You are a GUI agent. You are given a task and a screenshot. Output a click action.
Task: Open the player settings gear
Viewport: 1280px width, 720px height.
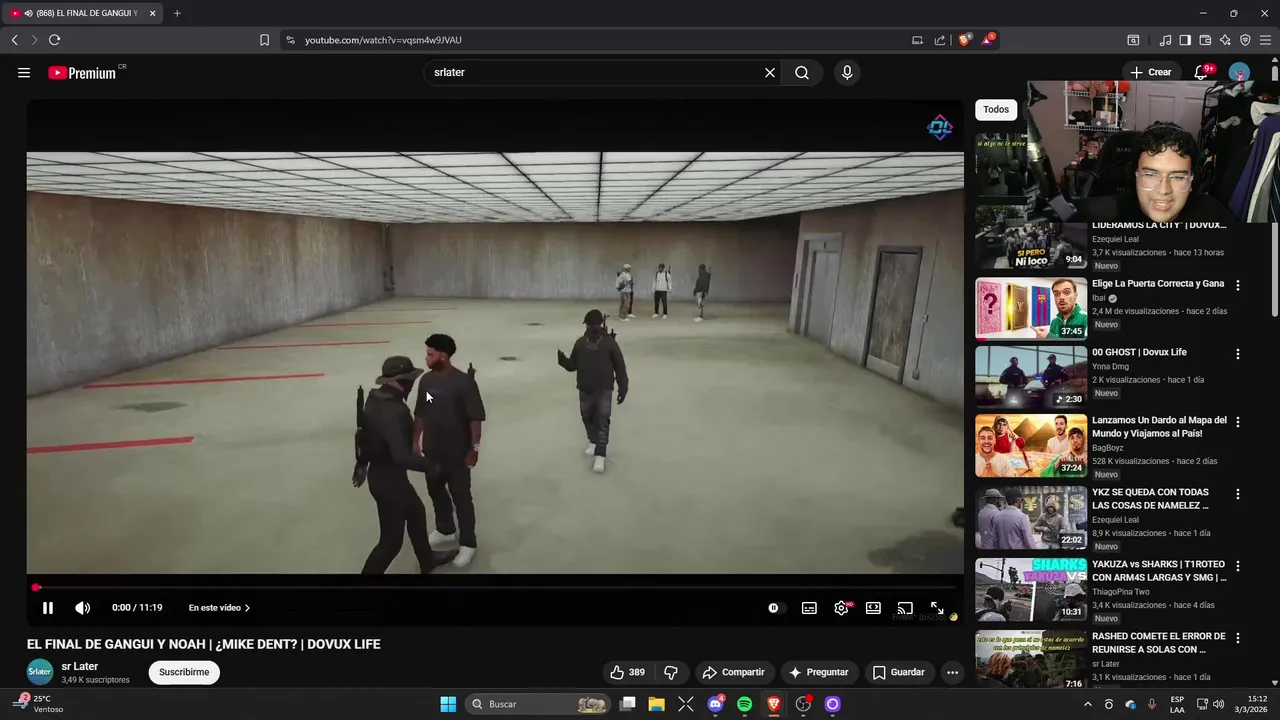point(842,608)
